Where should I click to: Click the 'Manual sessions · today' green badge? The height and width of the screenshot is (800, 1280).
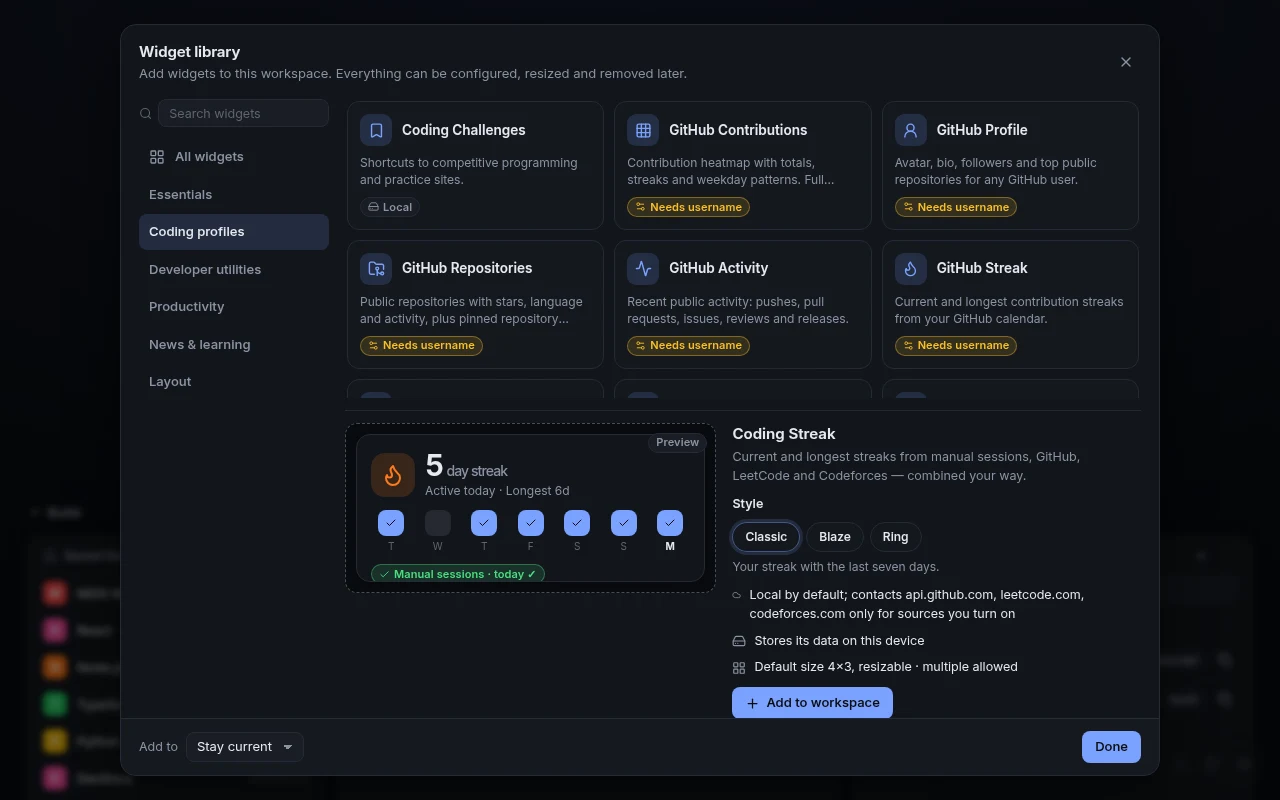pos(458,574)
